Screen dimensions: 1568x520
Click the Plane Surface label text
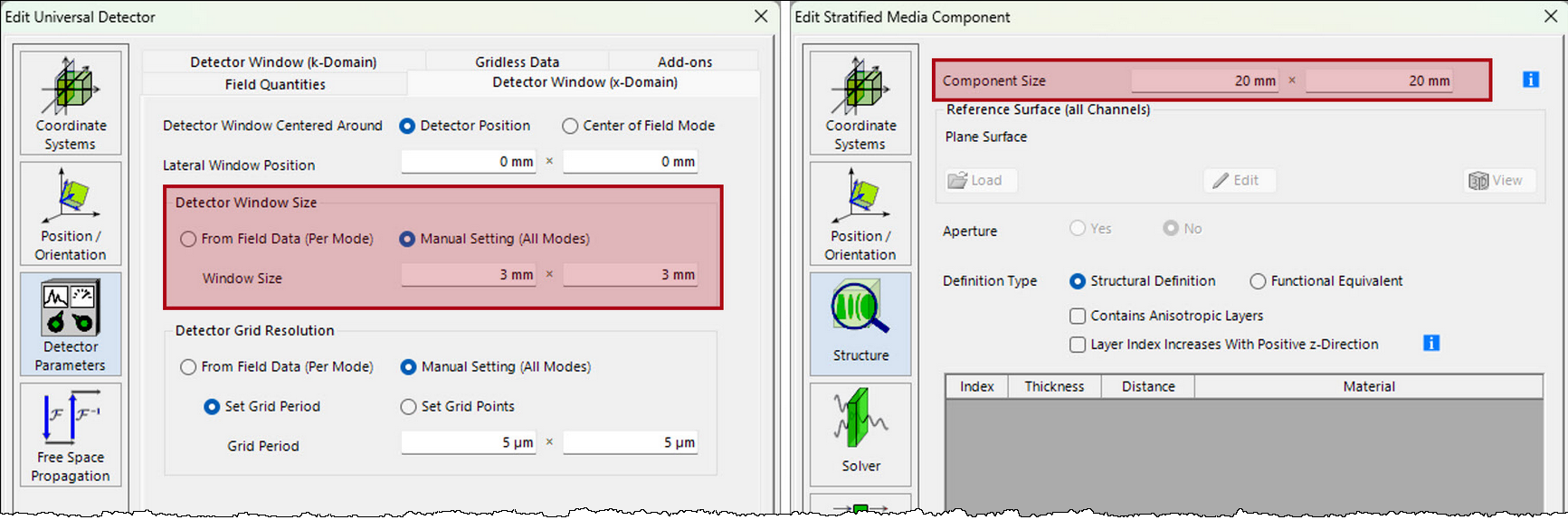coord(986,137)
